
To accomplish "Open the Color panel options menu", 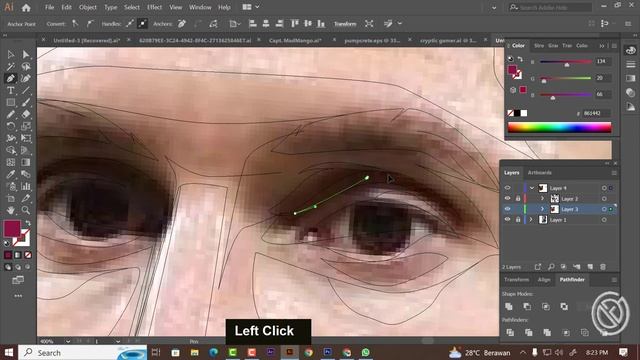I will point(614,46).
